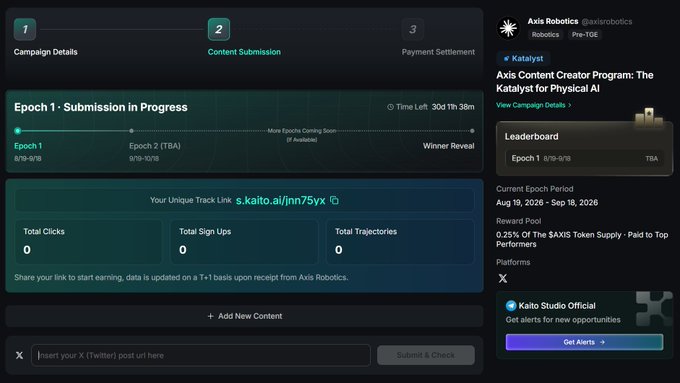Click the 'Share your link to start earning' note
The width and height of the screenshot is (680, 383).
pos(181,277)
